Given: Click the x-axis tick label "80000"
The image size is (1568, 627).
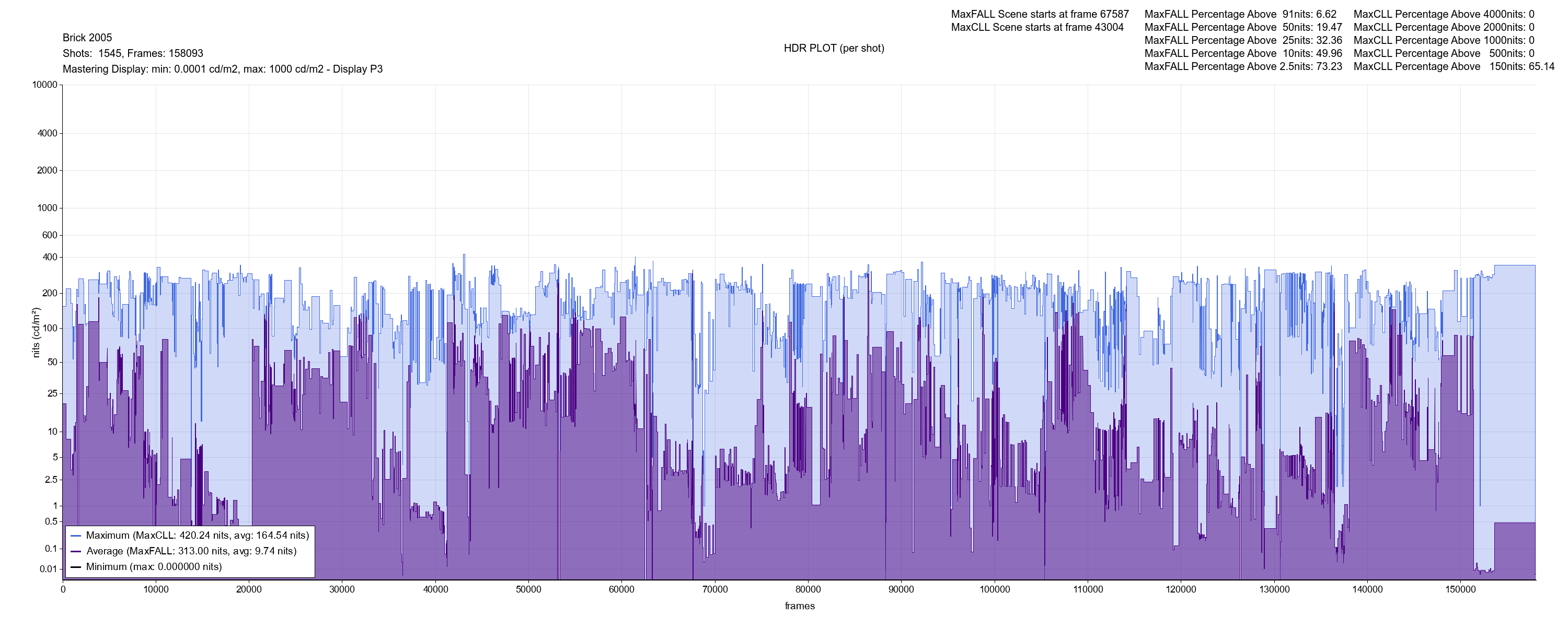Looking at the screenshot, I should click(809, 589).
